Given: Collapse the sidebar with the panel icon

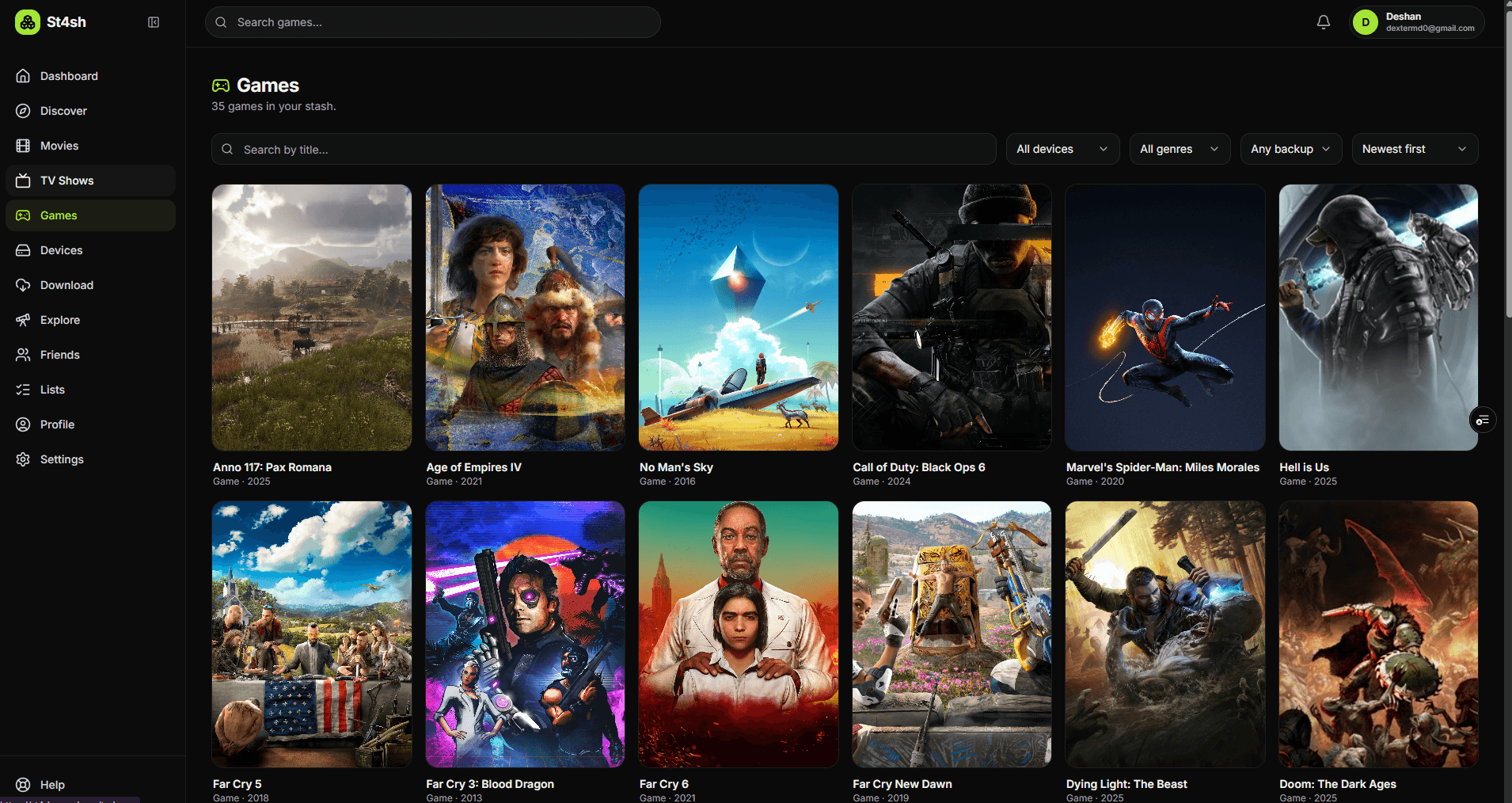Looking at the screenshot, I should click(x=154, y=22).
